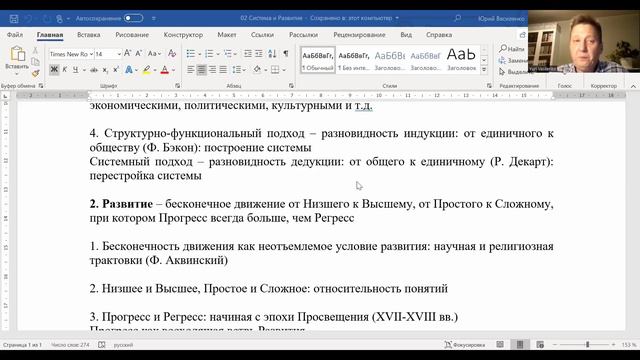Adjust the zoom slider handle
The width and height of the screenshot is (640, 360).
coord(588,345)
